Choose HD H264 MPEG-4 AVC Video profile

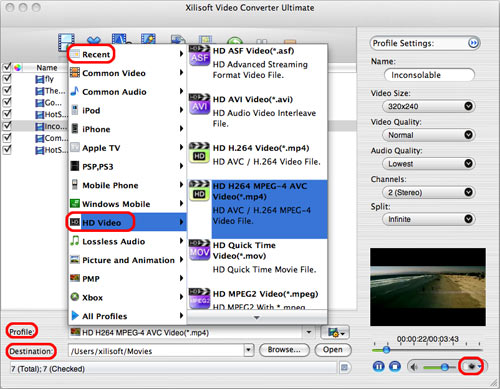(258, 209)
